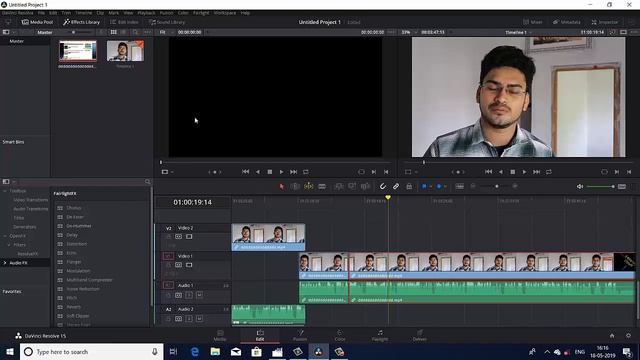
Task: Switch to the Fairlight page tab
Action: tap(380, 335)
